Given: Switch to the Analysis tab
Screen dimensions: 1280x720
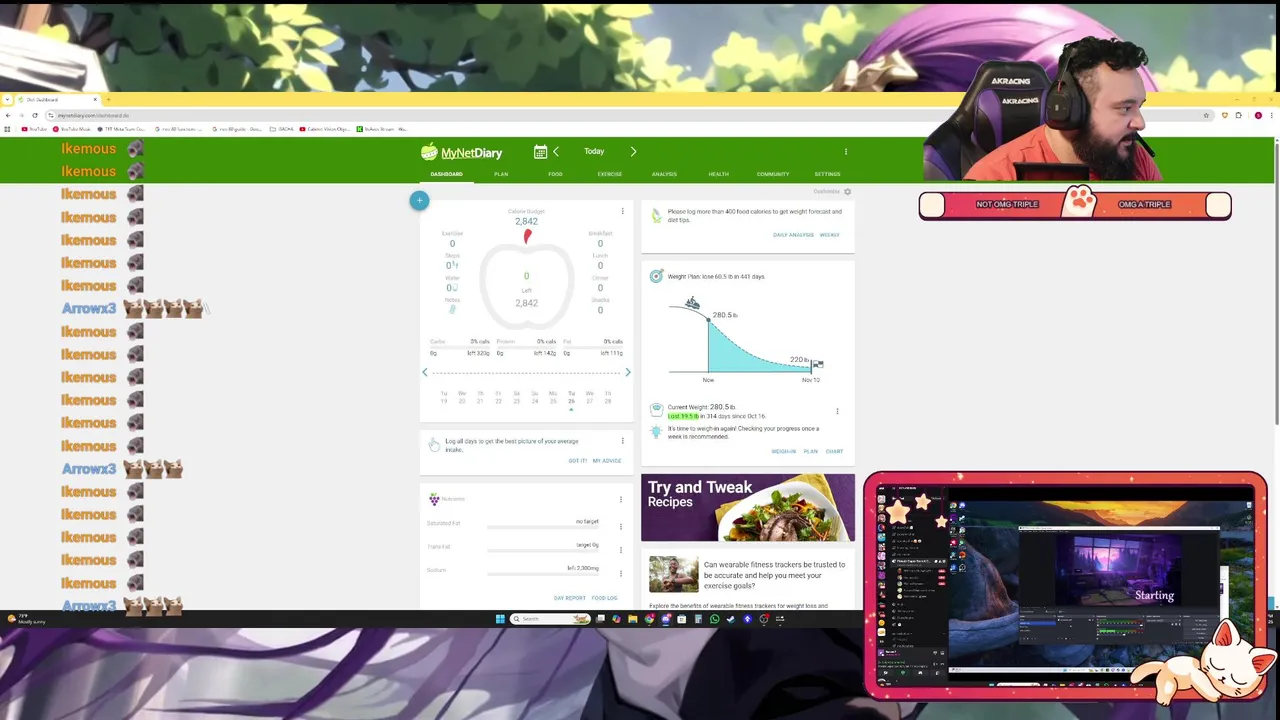Looking at the screenshot, I should (x=664, y=174).
